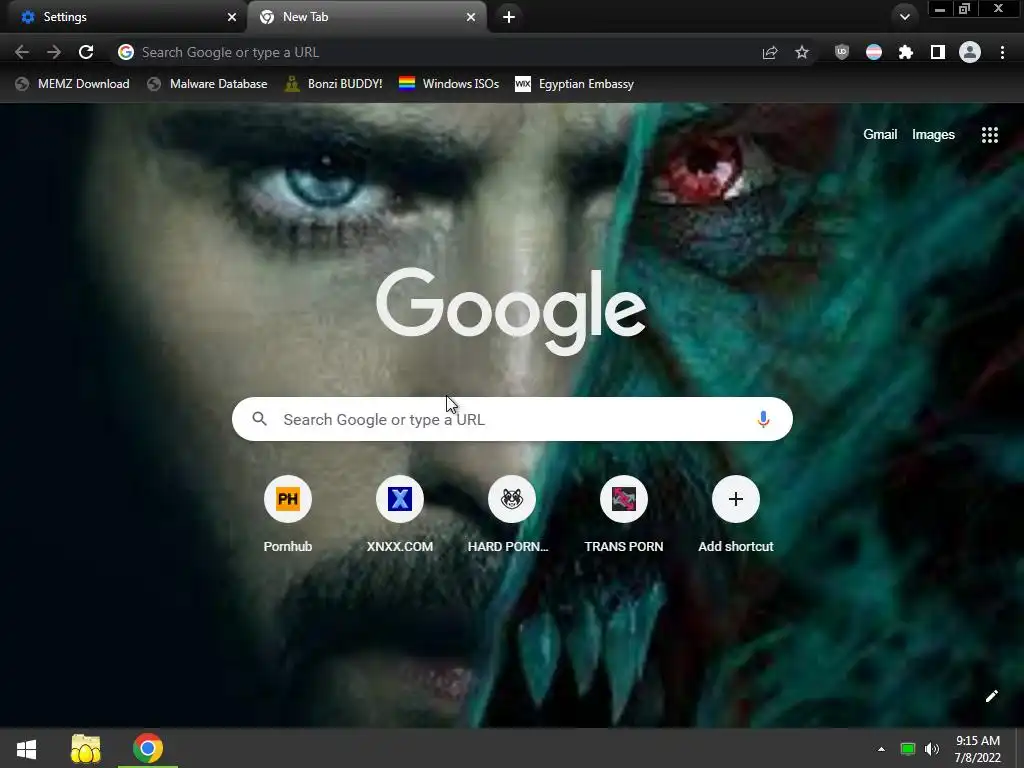Open the Malware Database bookmark
Viewport: 1024px width, 768px height.
point(207,84)
